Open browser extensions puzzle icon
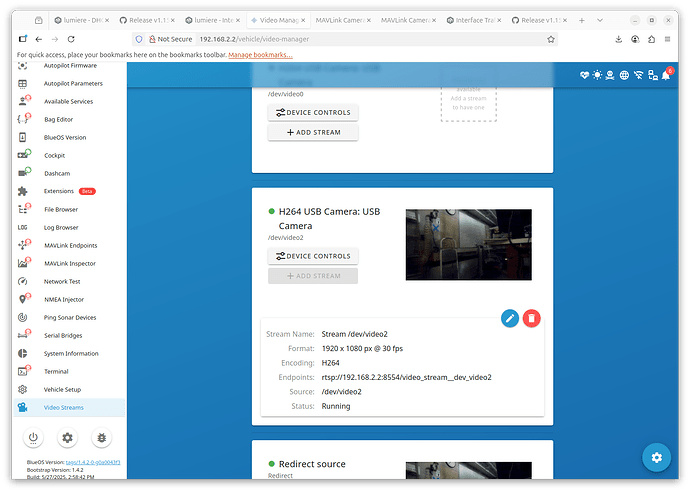The image size is (690, 491). coord(651,39)
